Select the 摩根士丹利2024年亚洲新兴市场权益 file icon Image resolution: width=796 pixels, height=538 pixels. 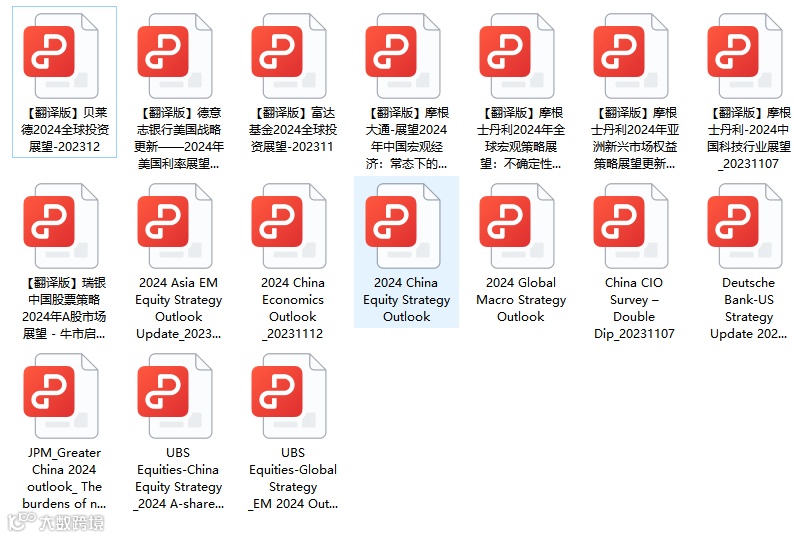(x=632, y=56)
